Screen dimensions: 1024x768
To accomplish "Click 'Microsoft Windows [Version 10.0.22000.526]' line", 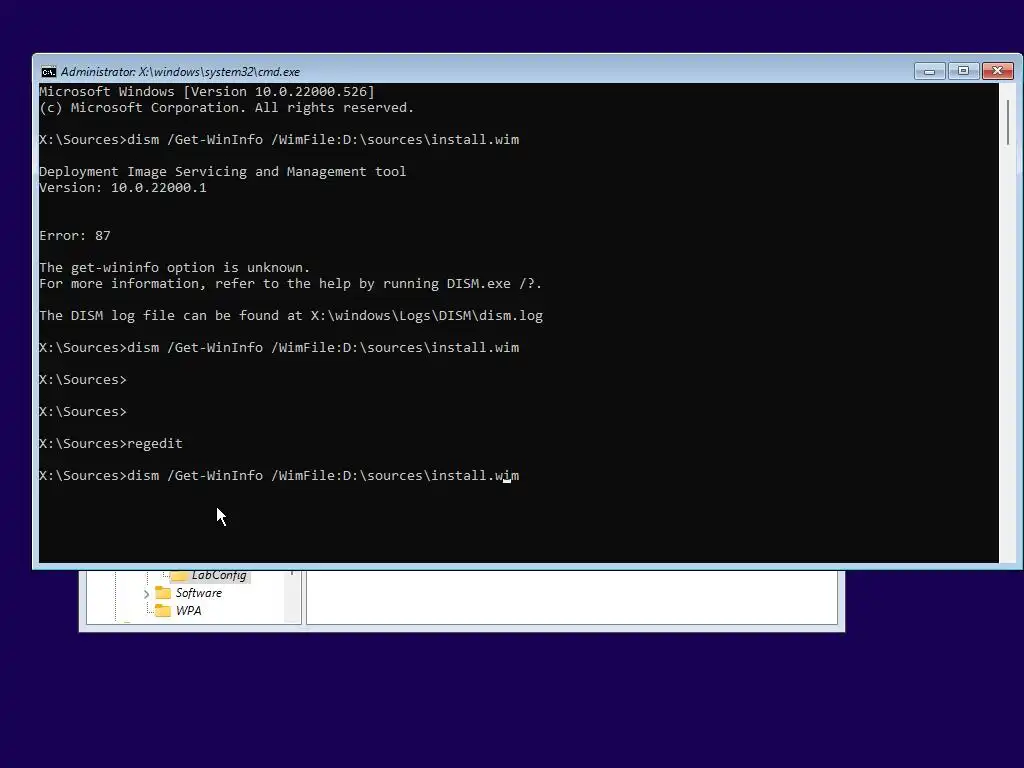I will [x=207, y=91].
